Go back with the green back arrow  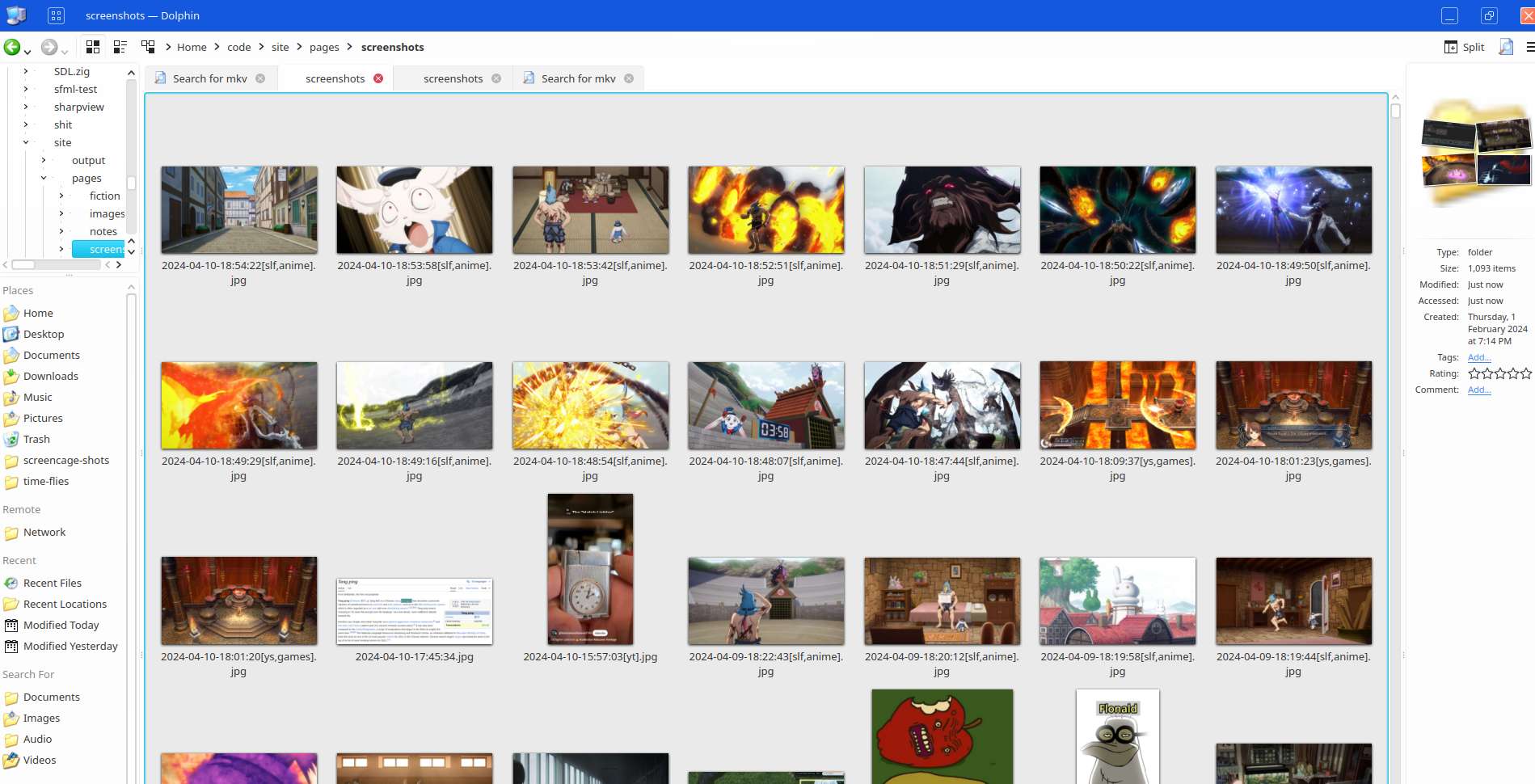point(12,47)
